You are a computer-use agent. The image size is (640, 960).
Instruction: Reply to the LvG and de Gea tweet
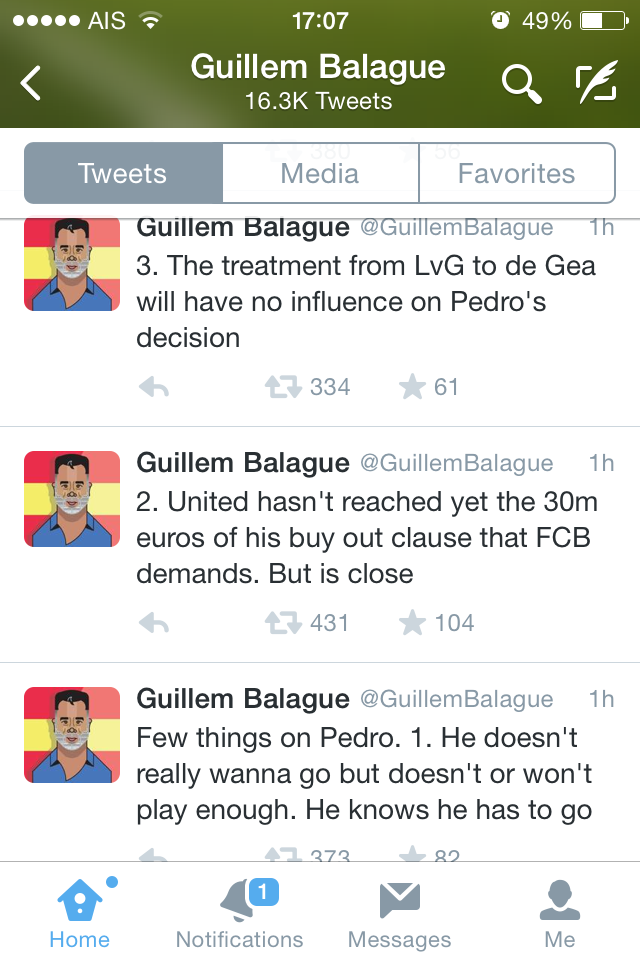[x=153, y=388]
